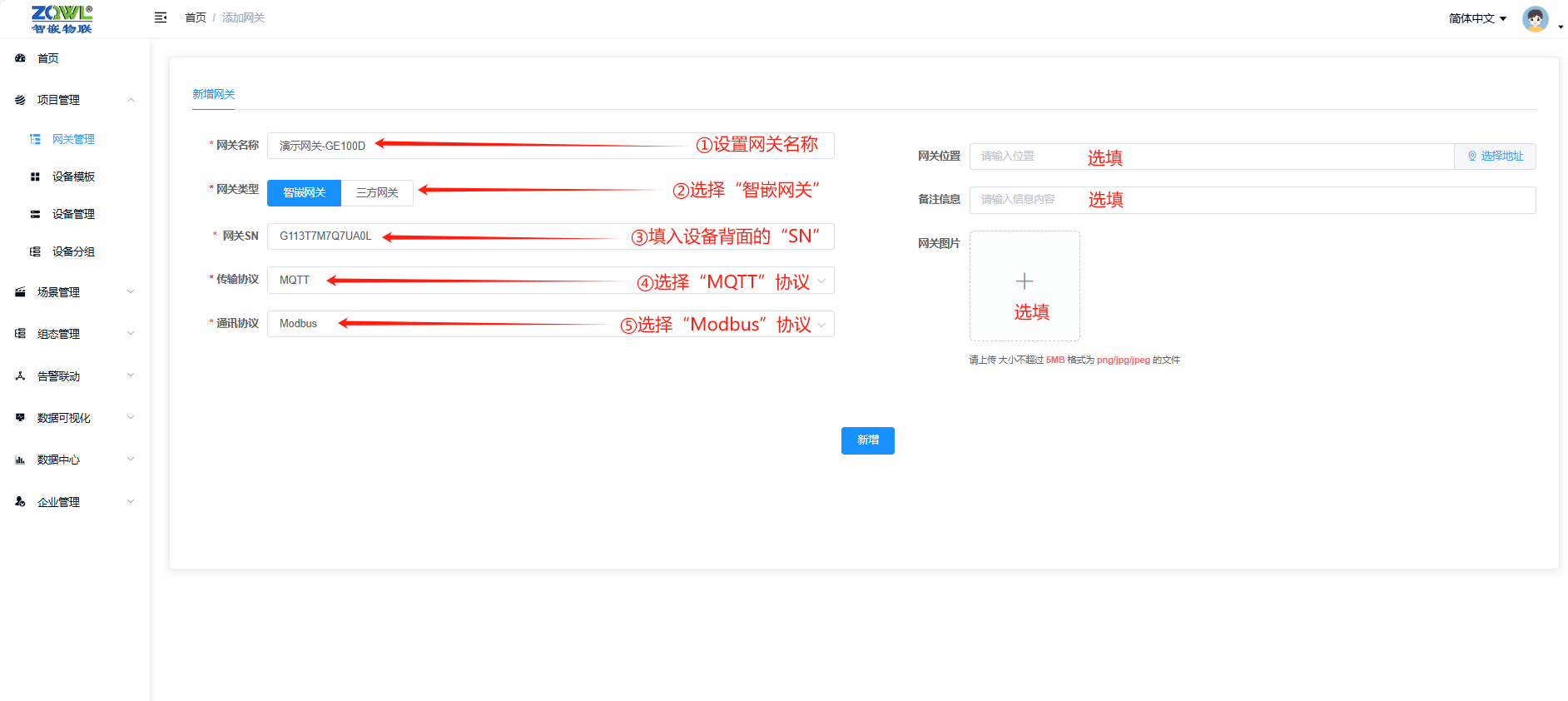Click the sidebar collapse hamburger icon
The width and height of the screenshot is (1568, 701).
coord(161,17)
